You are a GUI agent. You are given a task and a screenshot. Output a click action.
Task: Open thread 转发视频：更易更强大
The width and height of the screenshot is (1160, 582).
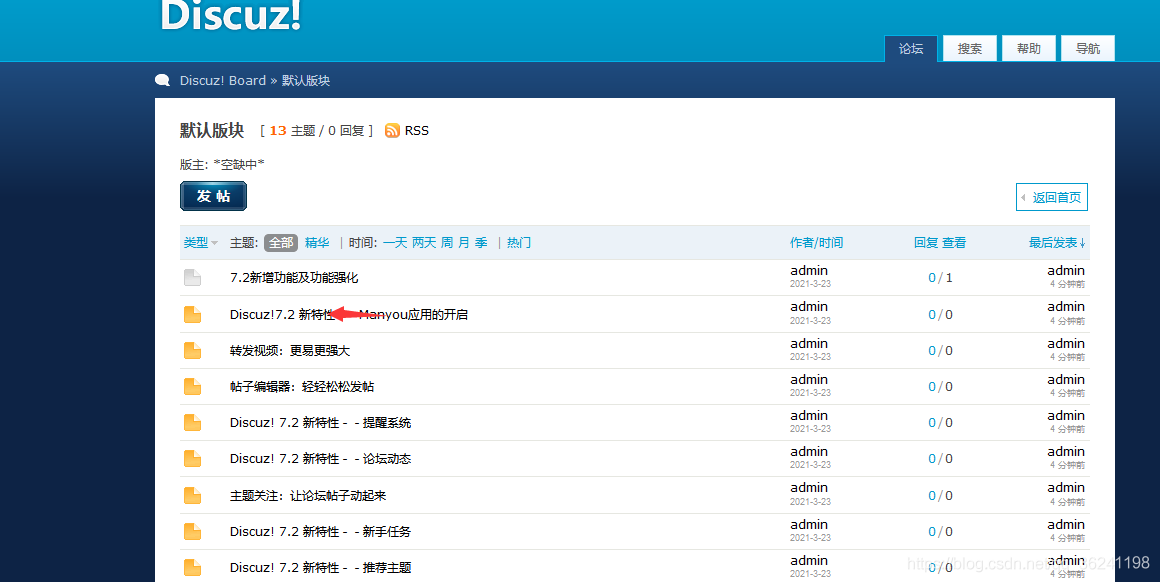coord(289,351)
